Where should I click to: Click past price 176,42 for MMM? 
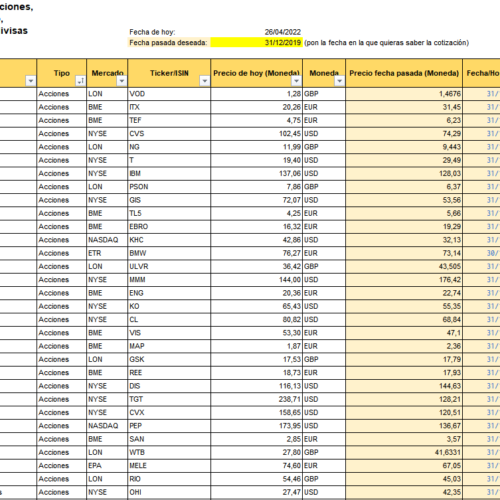[404, 280]
